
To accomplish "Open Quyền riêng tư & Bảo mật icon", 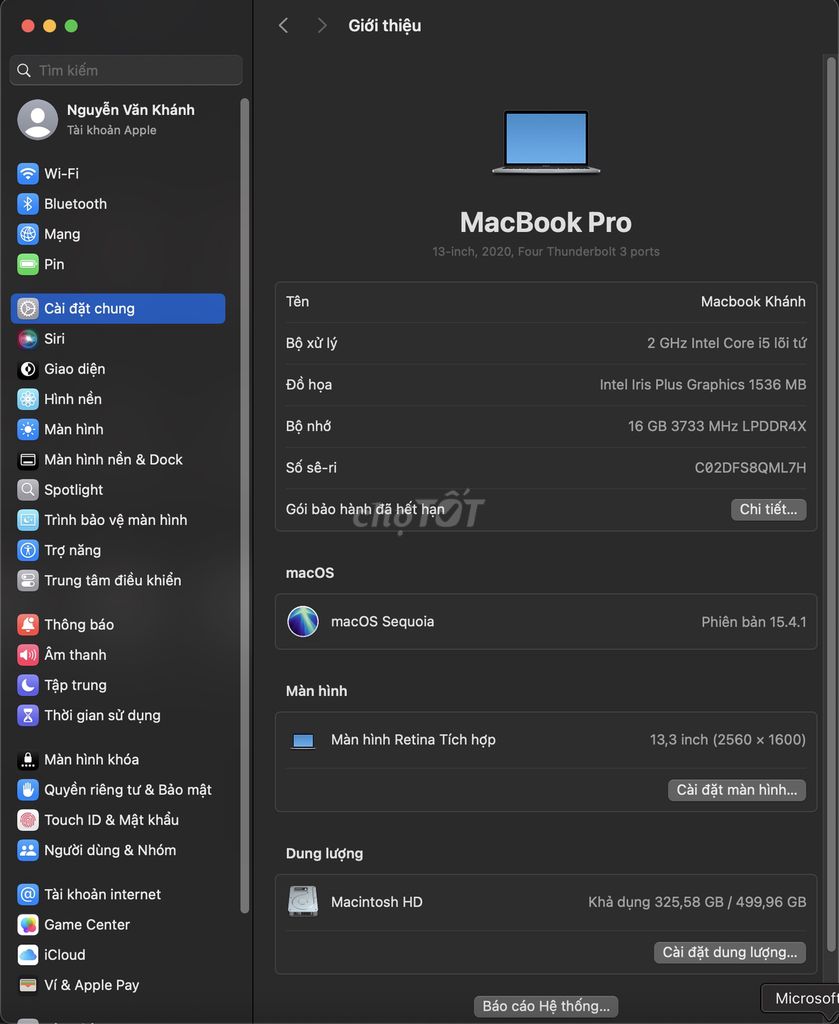I will [x=27, y=790].
